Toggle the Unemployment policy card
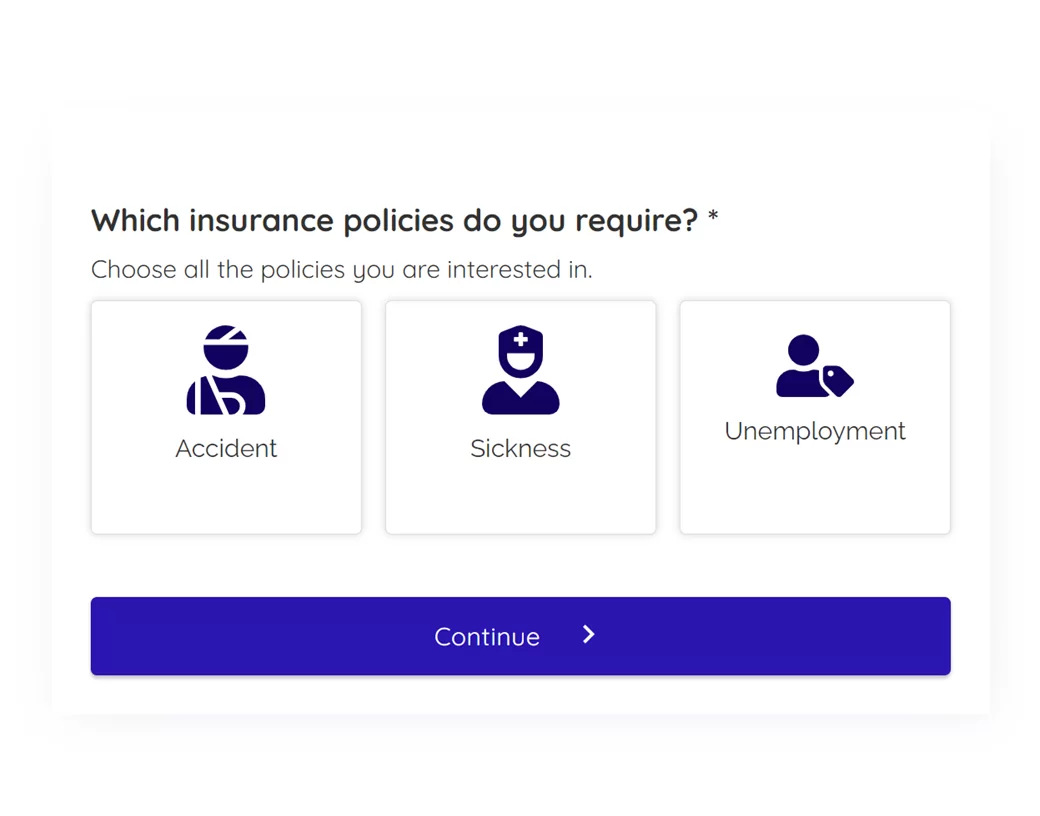The image size is (1040, 816). click(x=815, y=490)
